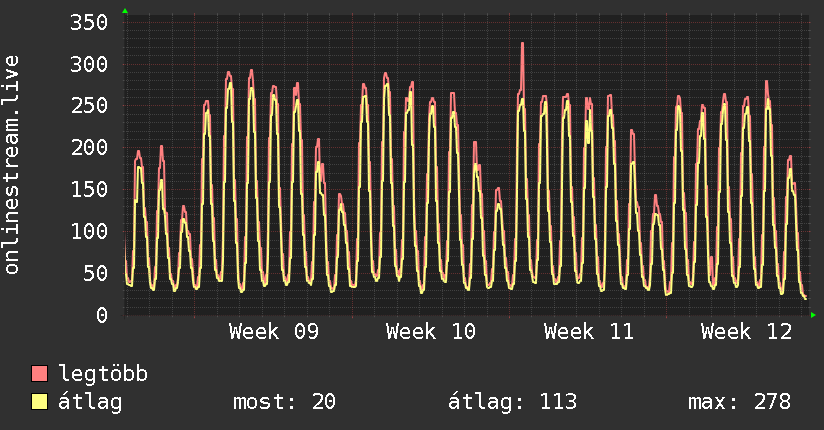
Task: Click the 250 y-axis label
Action: (x=89, y=106)
